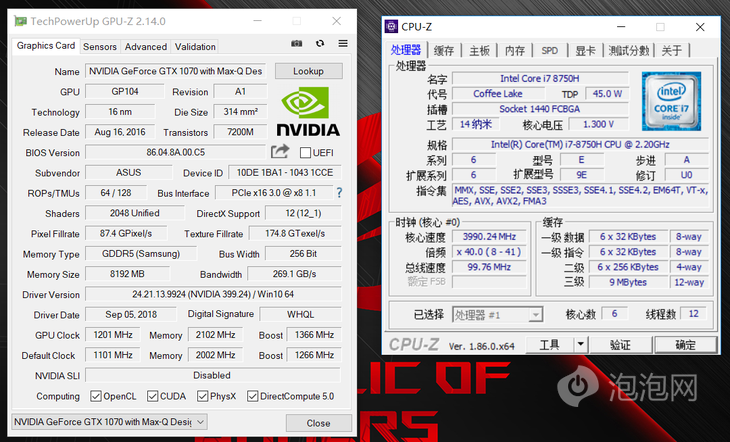Click the Lookup button
730x442 pixels.
(308, 71)
